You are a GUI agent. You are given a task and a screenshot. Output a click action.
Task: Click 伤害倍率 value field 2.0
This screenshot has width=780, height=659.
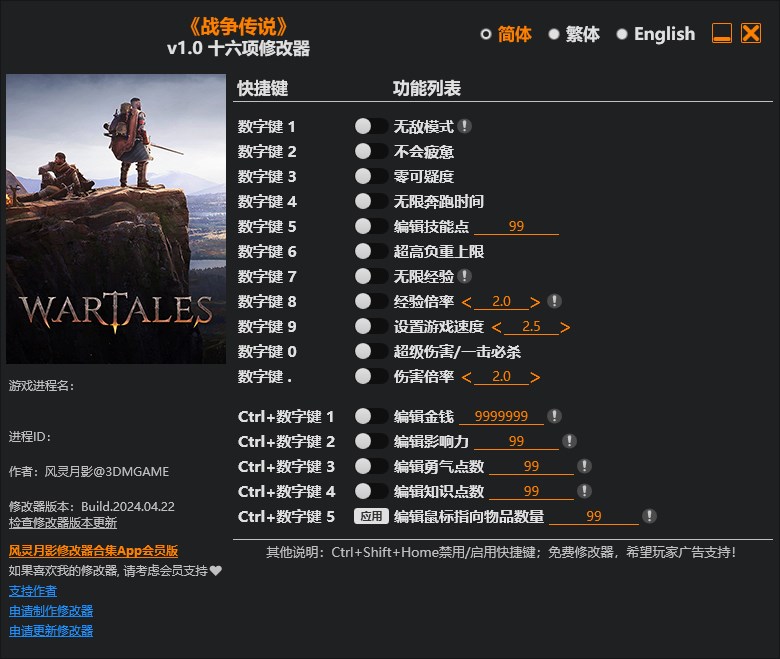(501, 377)
